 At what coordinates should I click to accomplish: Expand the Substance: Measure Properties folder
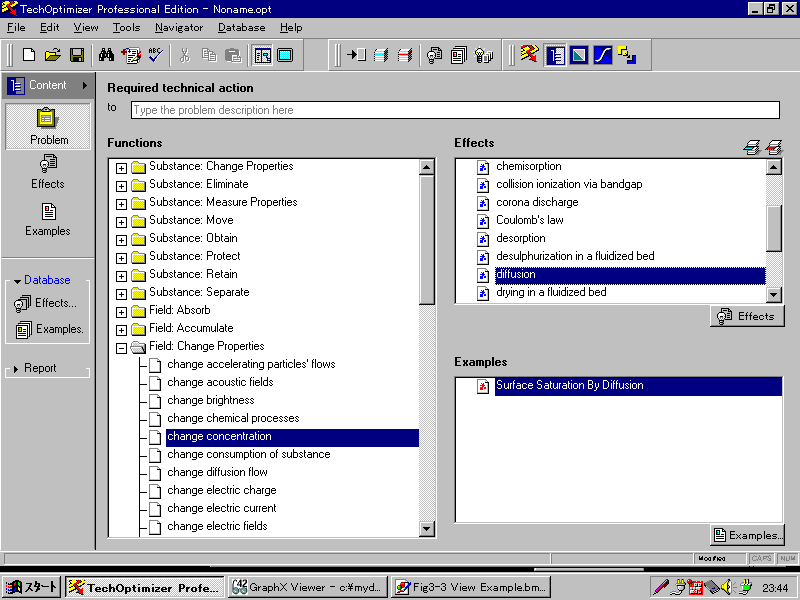(121, 204)
